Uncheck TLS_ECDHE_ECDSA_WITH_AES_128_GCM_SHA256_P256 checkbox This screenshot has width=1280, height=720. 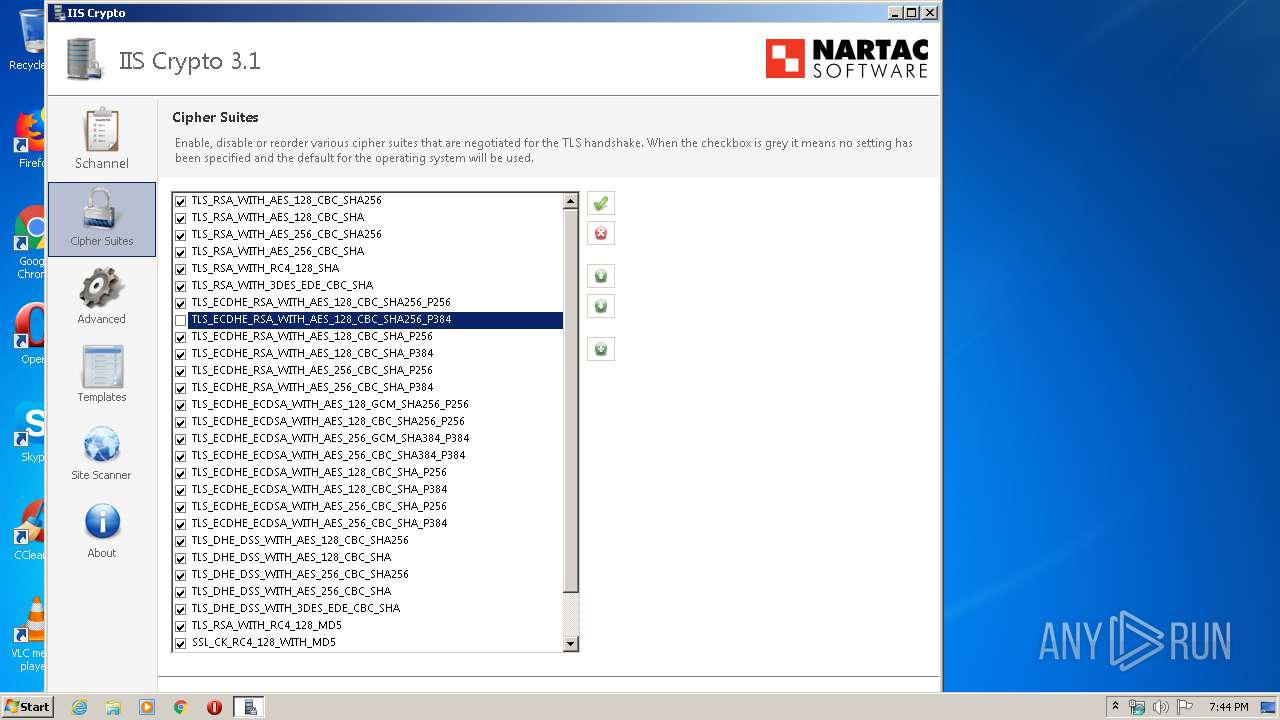point(181,405)
